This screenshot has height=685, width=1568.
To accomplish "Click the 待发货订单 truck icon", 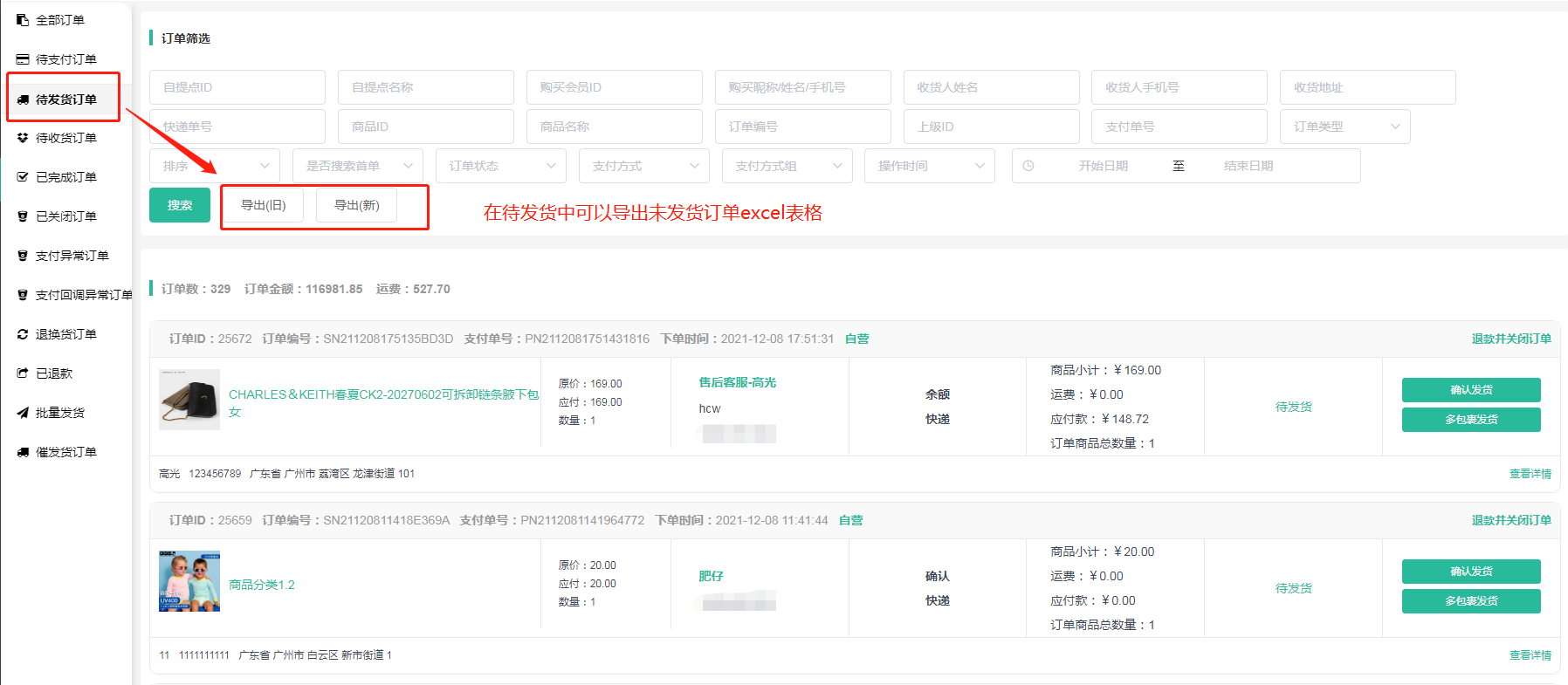I will coord(23,99).
